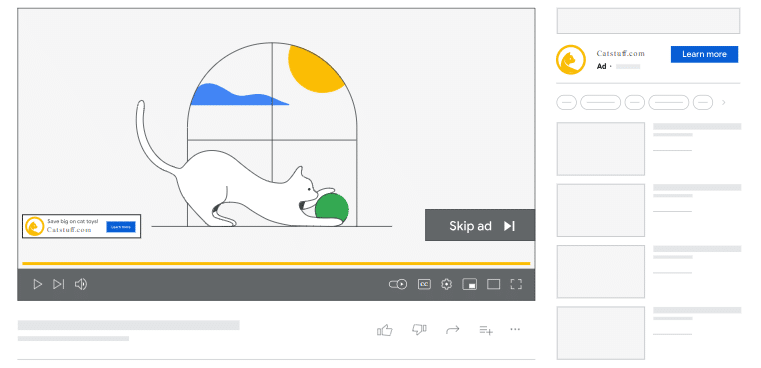
Task: Click 'Save big on cat toys!' text
Action: (72, 221)
